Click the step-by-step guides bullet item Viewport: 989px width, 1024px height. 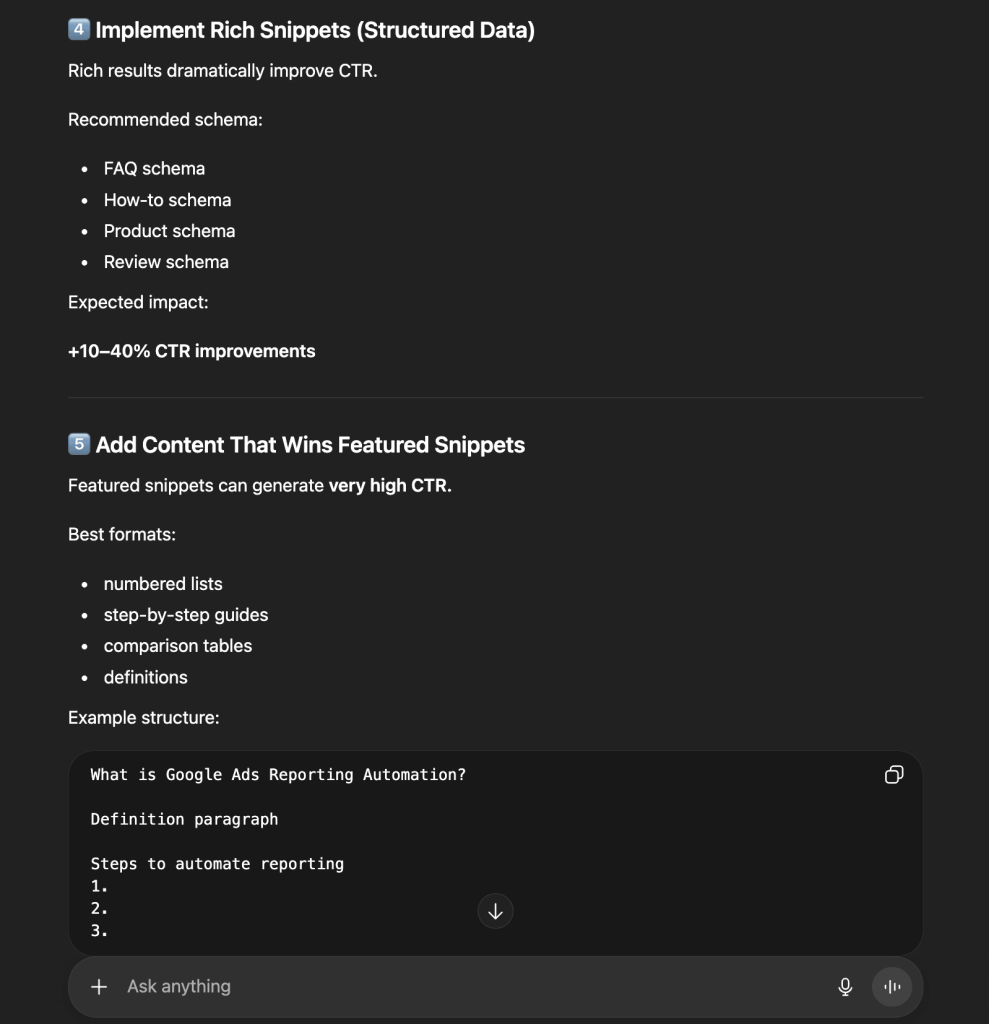pyautogui.click(x=186, y=615)
